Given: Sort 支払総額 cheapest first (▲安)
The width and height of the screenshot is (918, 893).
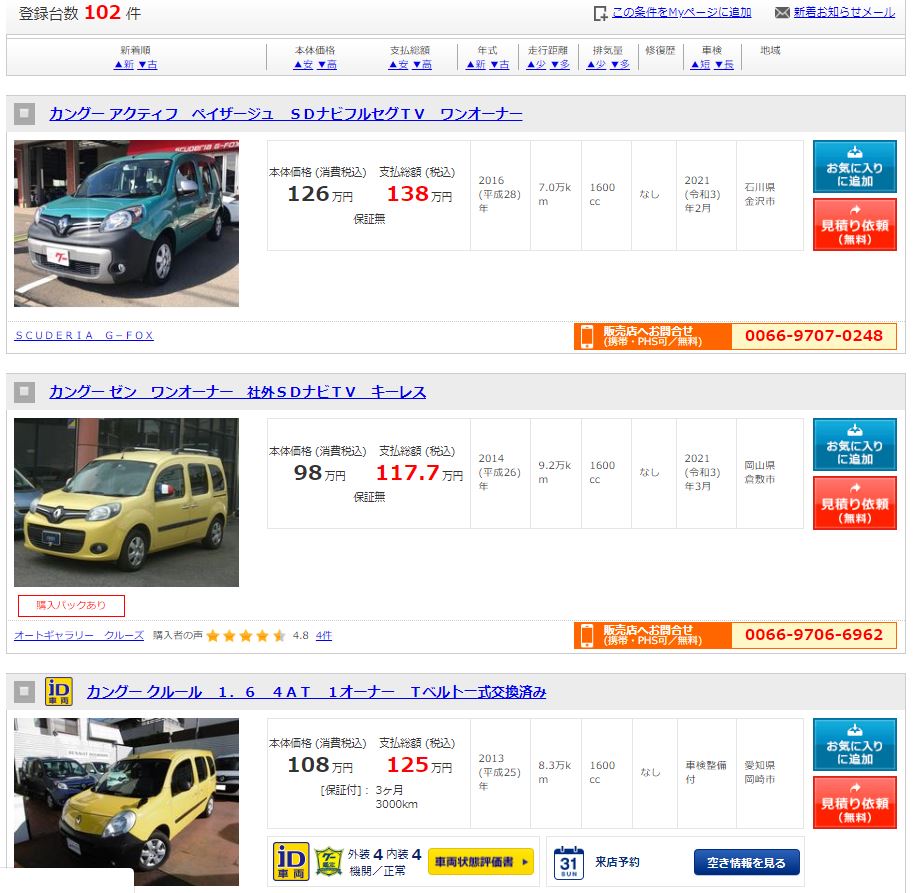Looking at the screenshot, I should pyautogui.click(x=399, y=64).
